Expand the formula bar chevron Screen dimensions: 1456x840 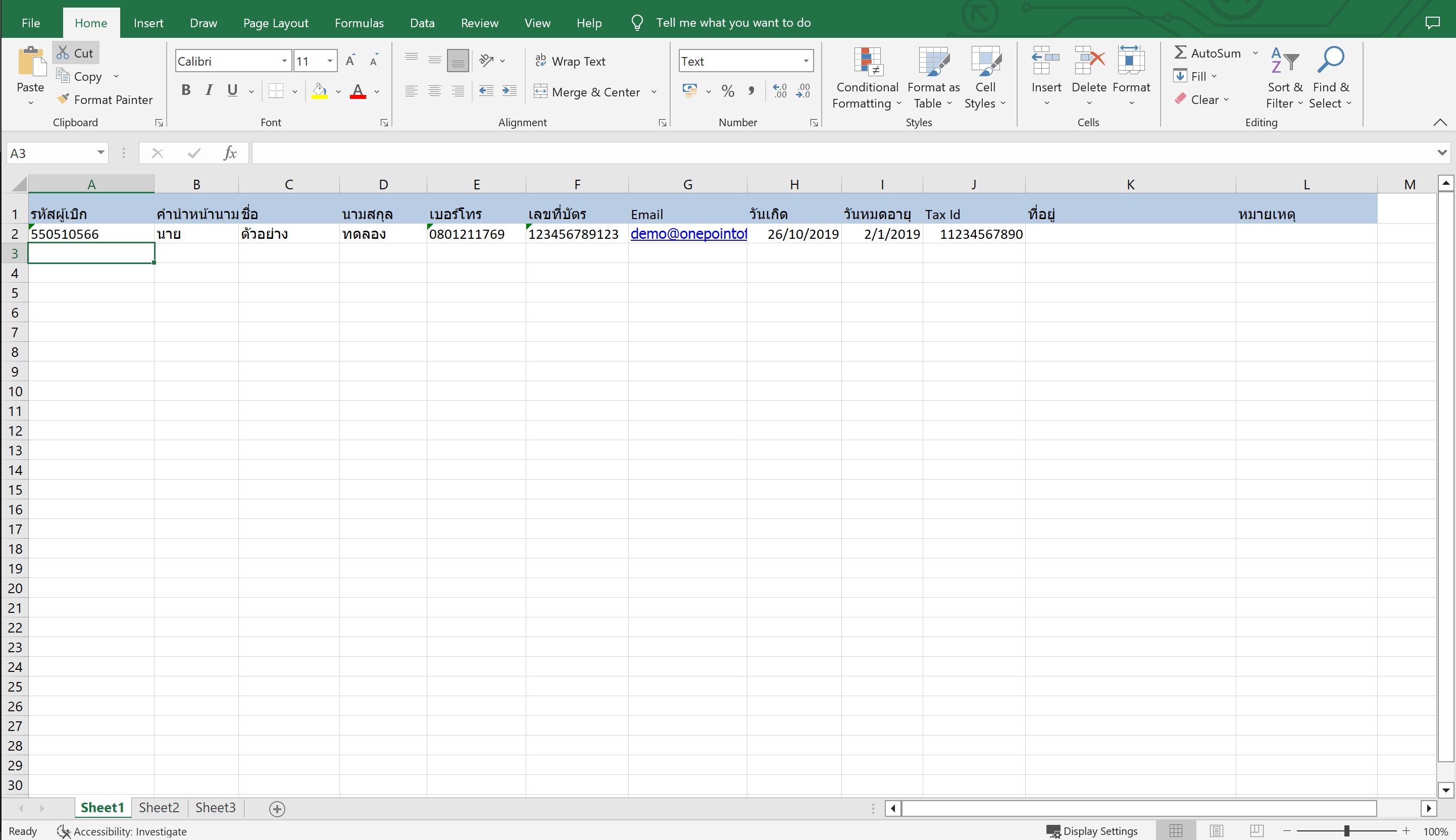(x=1441, y=153)
